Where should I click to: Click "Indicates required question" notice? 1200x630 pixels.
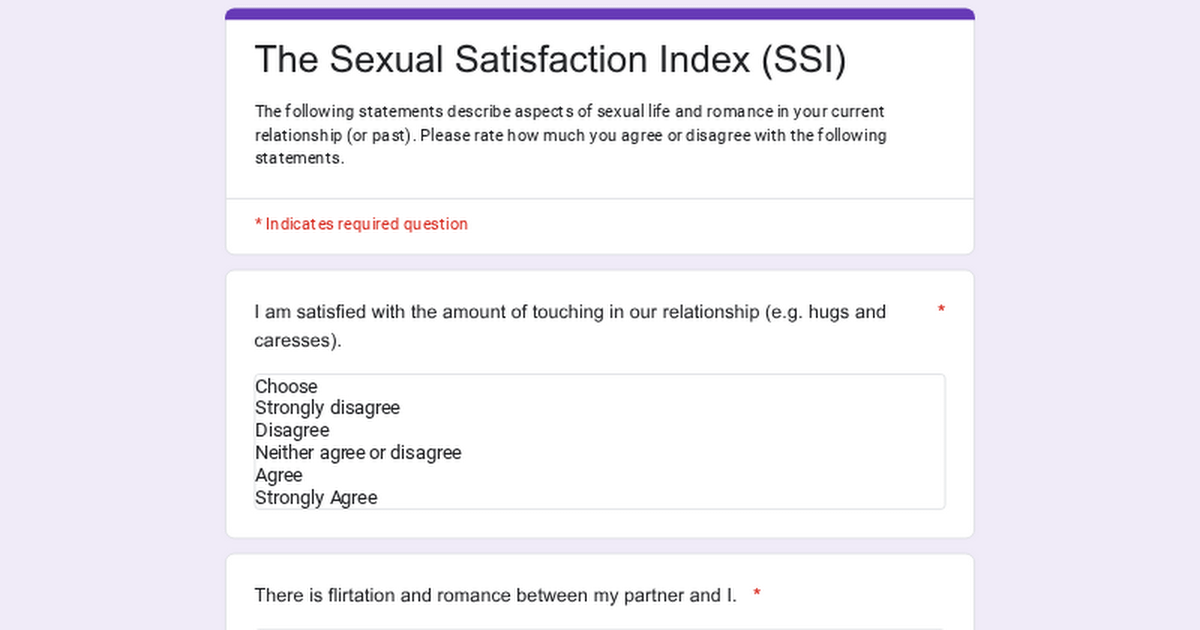[366, 224]
